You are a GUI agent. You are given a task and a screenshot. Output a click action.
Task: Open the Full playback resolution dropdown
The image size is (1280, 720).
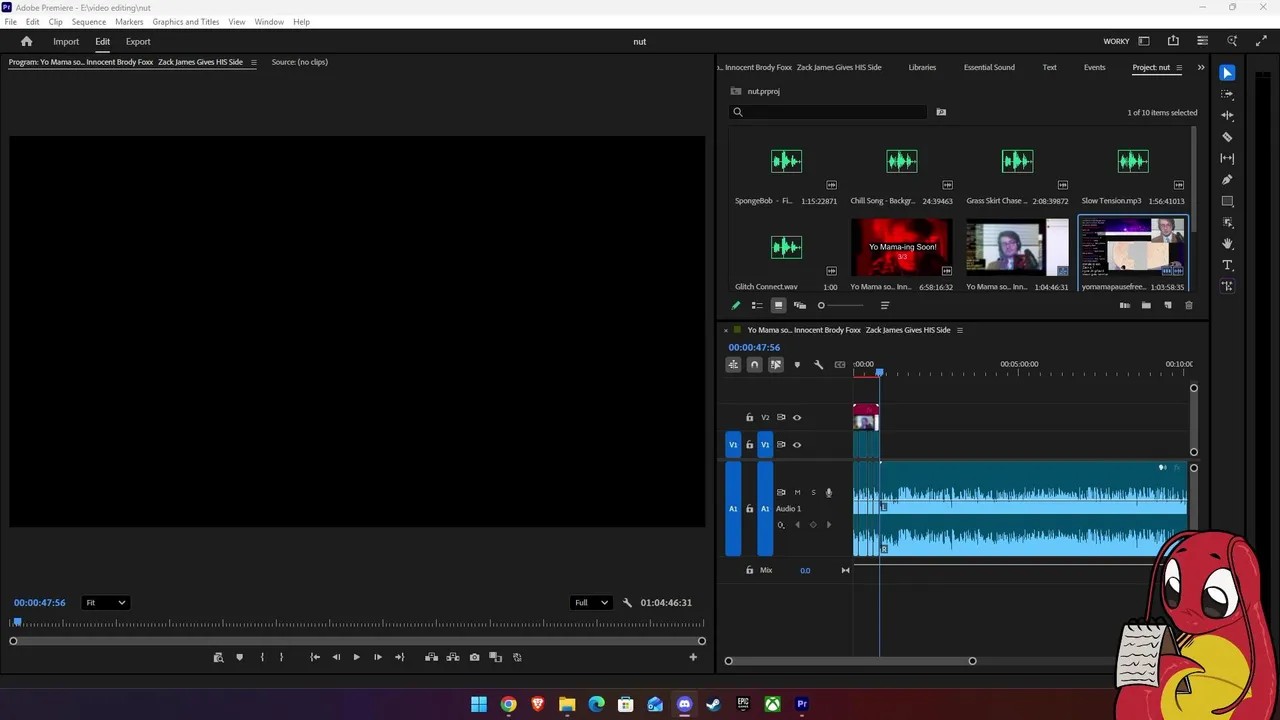[591, 603]
